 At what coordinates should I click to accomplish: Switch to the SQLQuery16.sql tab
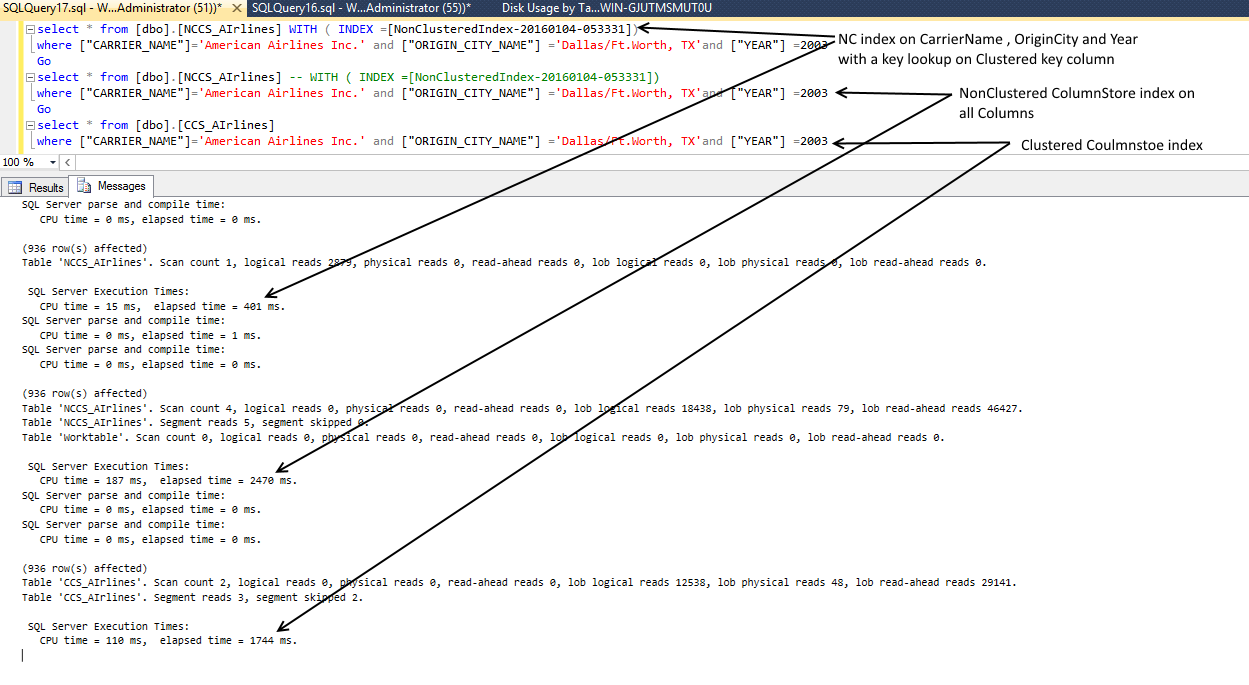click(361, 7)
